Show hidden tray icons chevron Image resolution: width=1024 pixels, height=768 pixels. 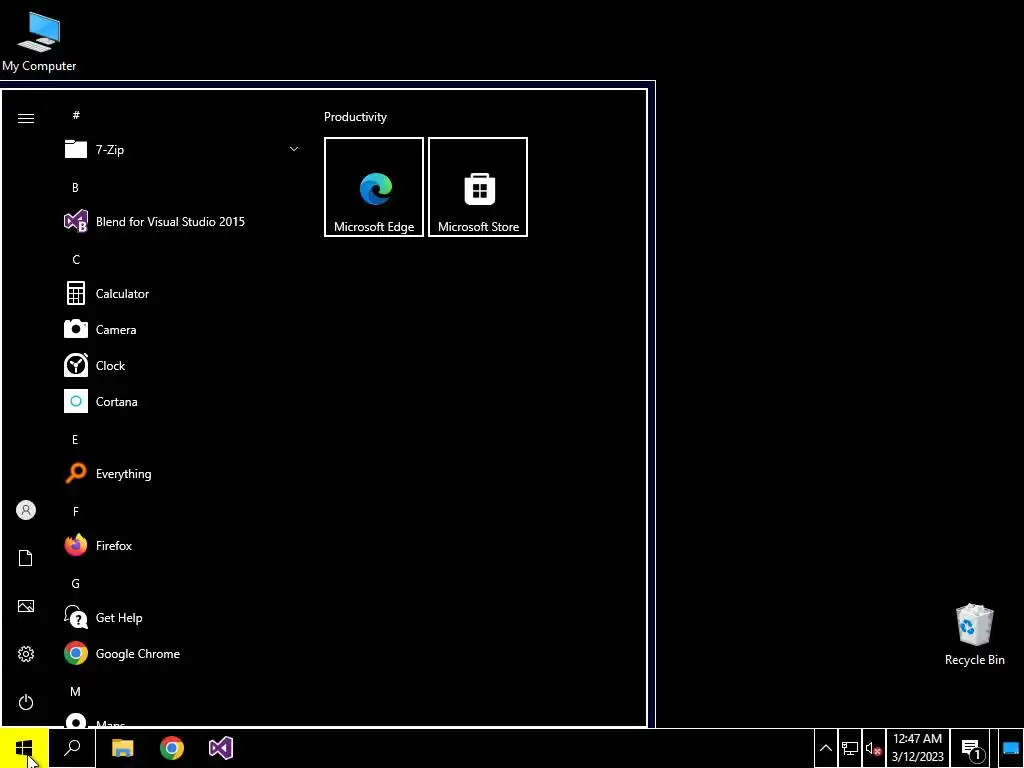(825, 748)
